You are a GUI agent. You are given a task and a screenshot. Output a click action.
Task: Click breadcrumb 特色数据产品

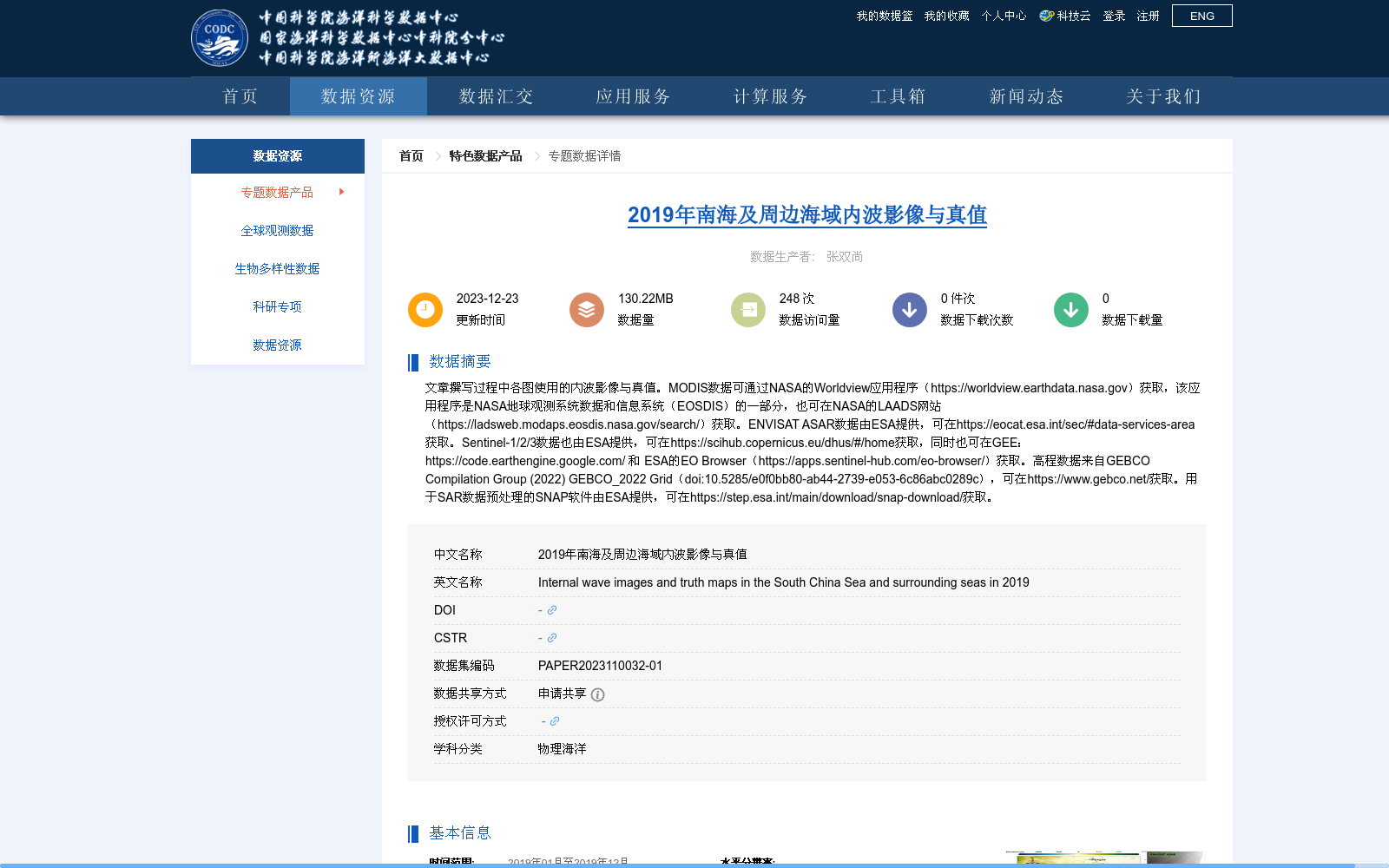(485, 156)
